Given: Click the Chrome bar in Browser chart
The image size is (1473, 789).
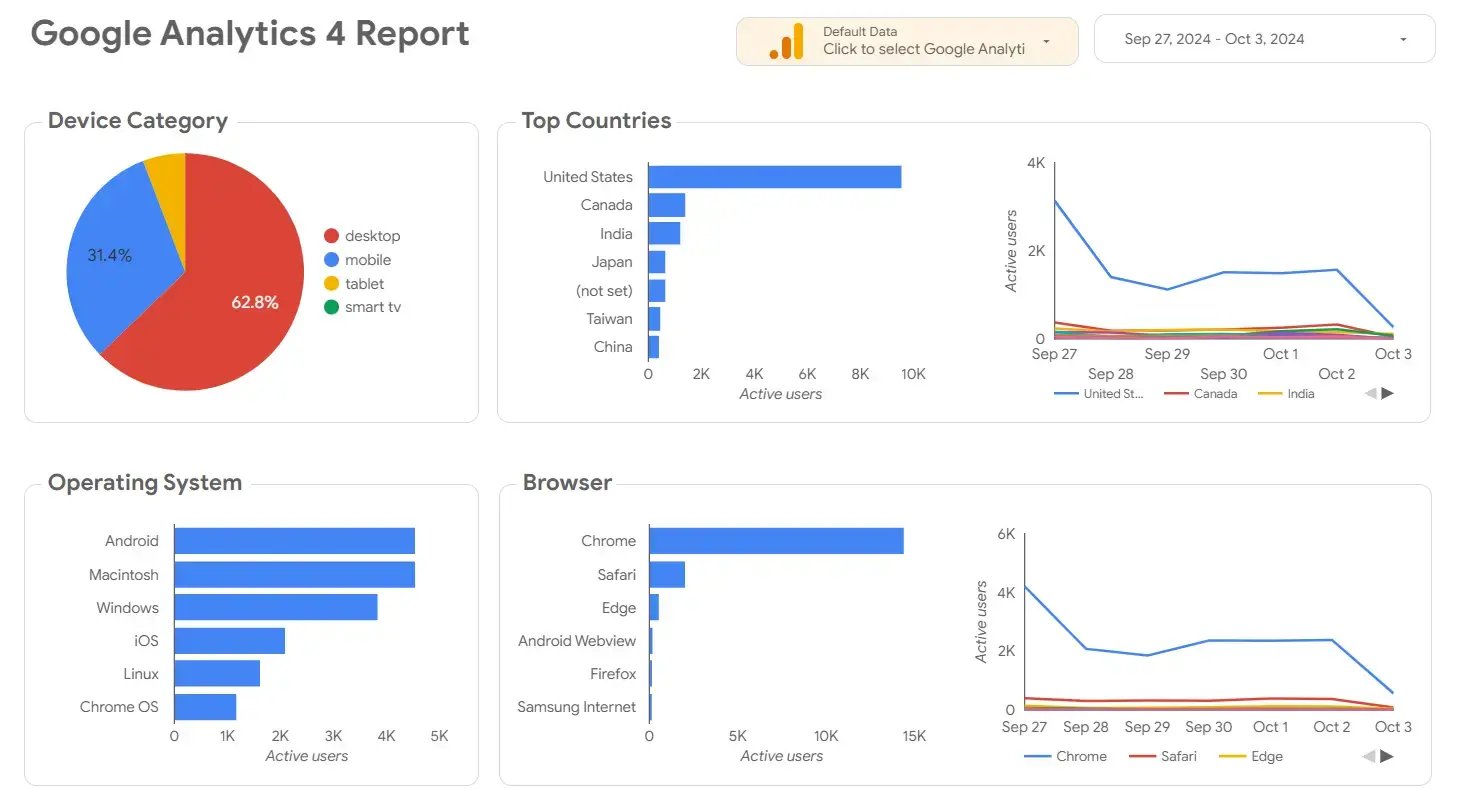Looking at the screenshot, I should pos(777,541).
